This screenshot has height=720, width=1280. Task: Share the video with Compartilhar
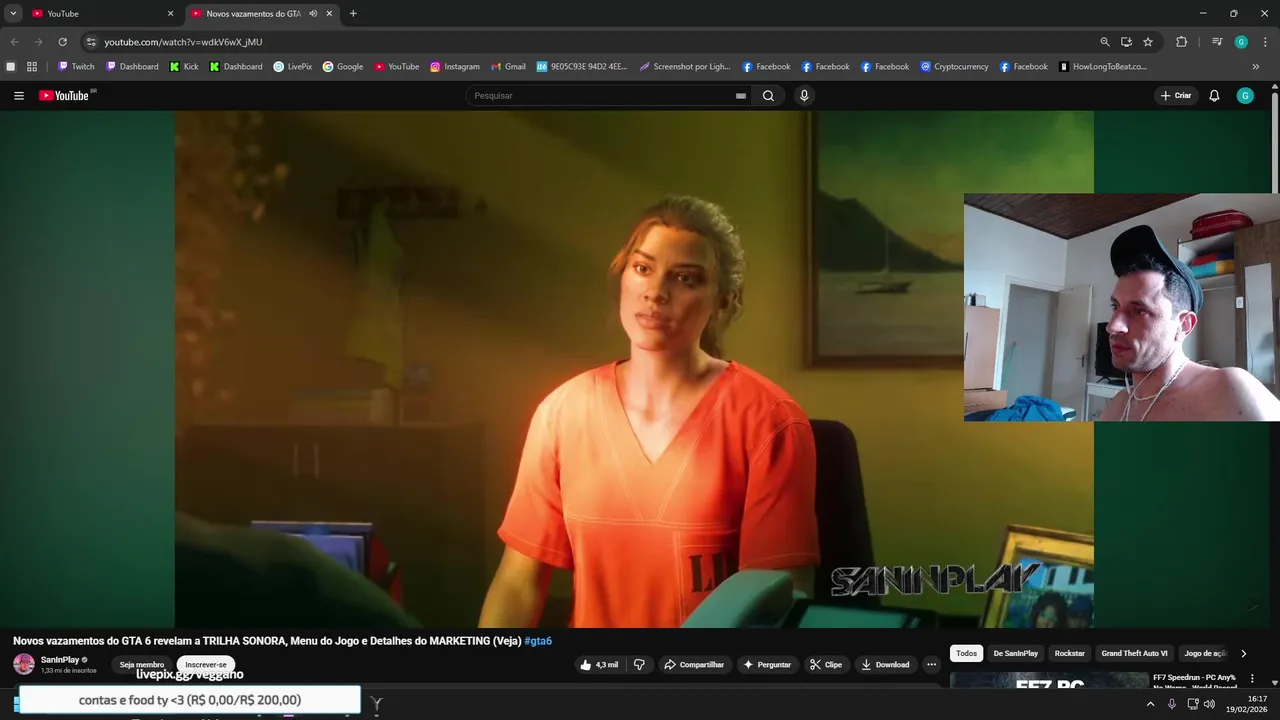694,665
